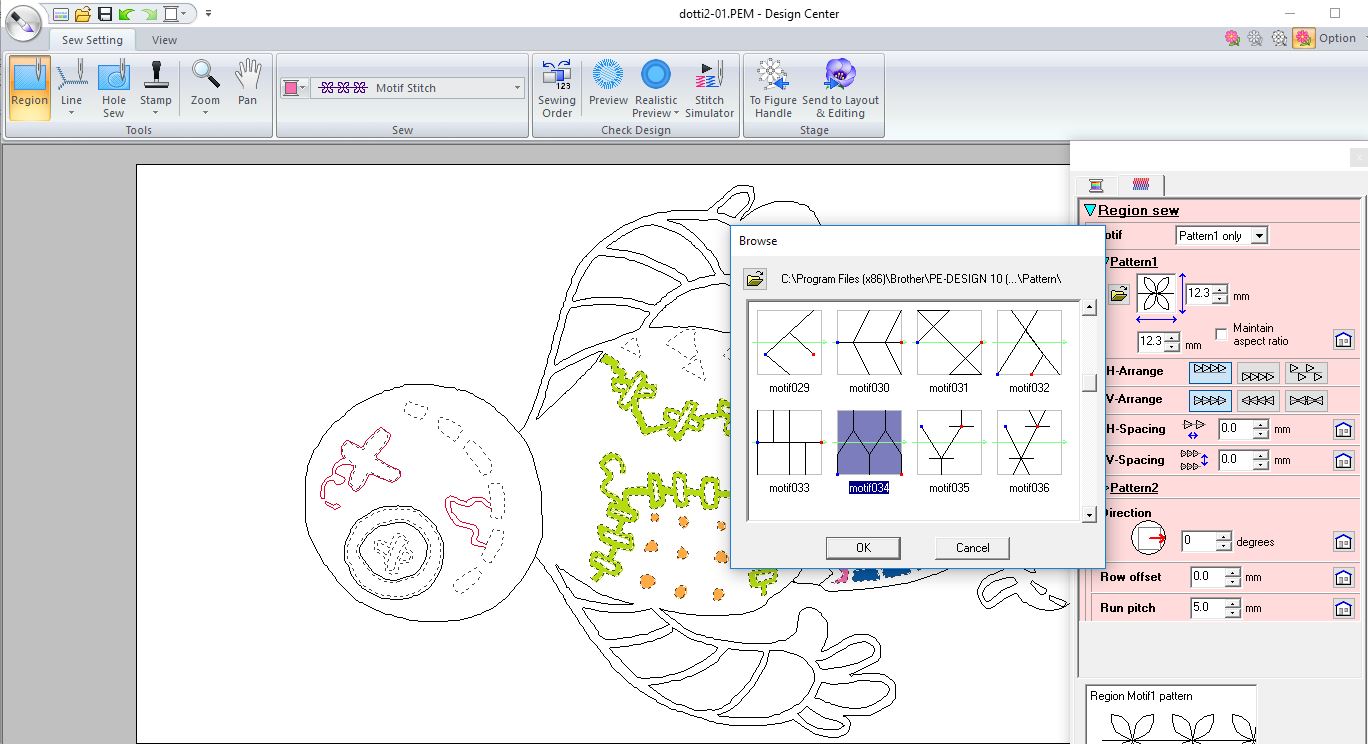The image size is (1368, 744).
Task: Reset V-Spacing to default with home icon
Action: (x=1343, y=460)
